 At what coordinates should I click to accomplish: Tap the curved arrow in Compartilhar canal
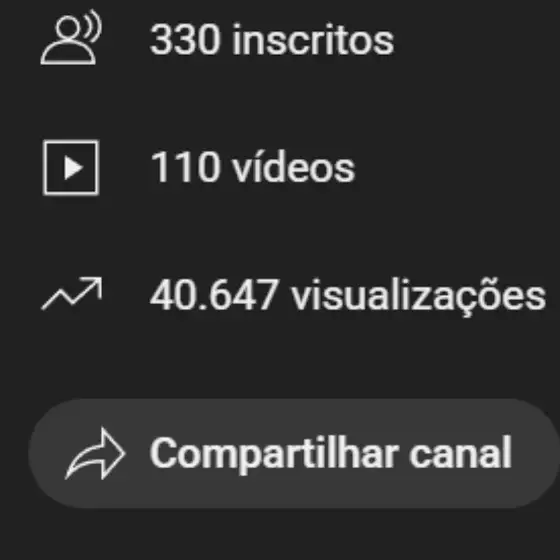(x=95, y=454)
